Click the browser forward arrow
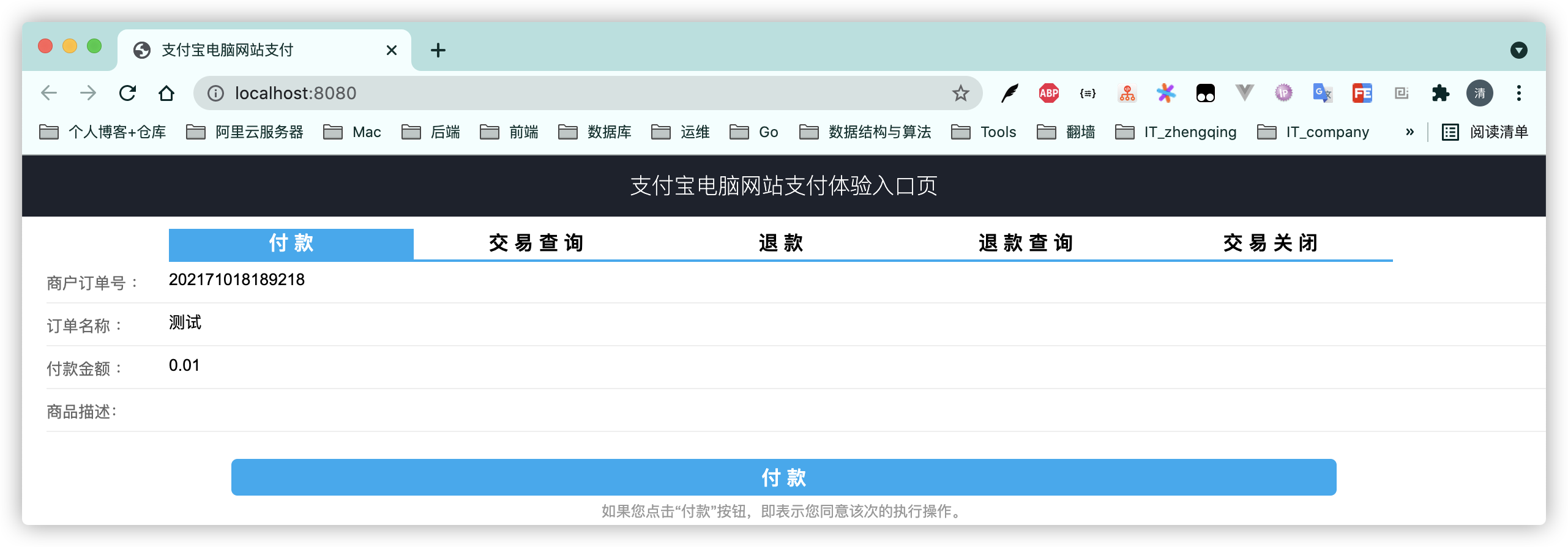This screenshot has width=1568, height=547. point(88,93)
